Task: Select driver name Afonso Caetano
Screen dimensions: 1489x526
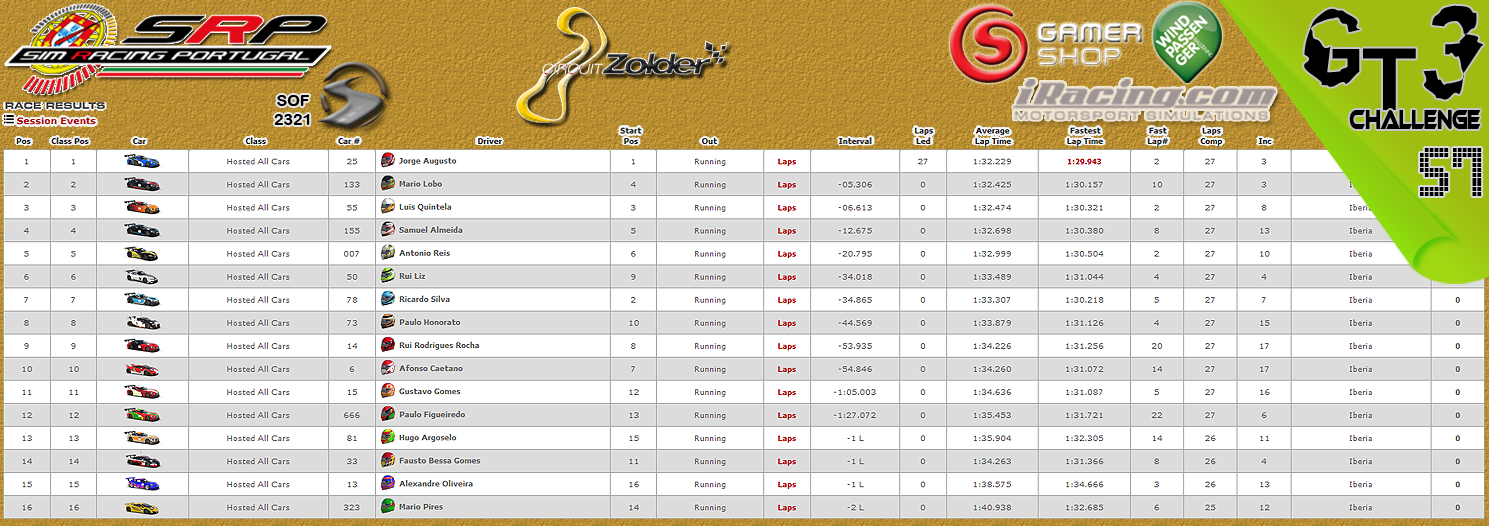Action: click(430, 369)
